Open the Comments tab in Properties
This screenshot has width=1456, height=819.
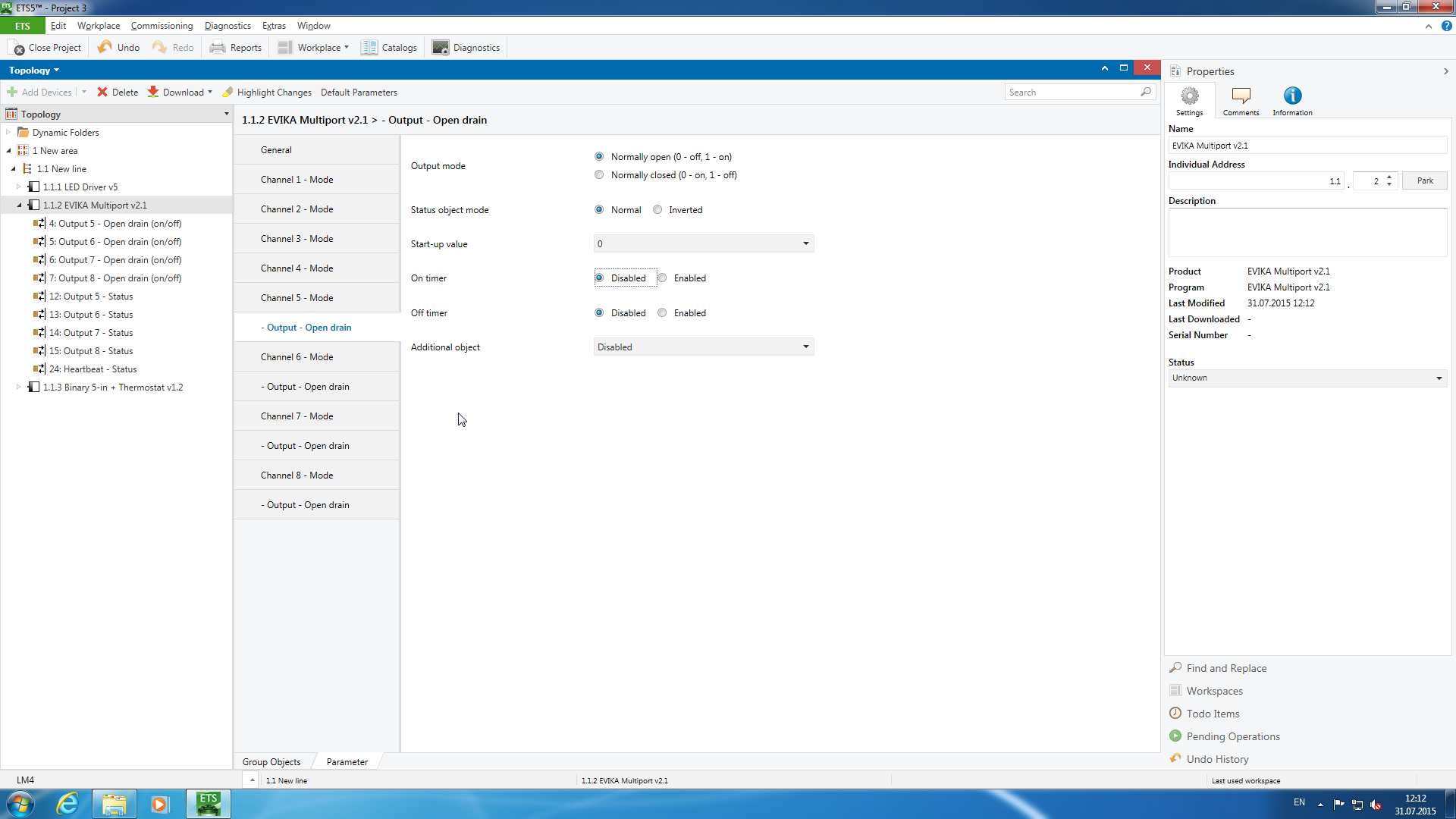(x=1241, y=100)
